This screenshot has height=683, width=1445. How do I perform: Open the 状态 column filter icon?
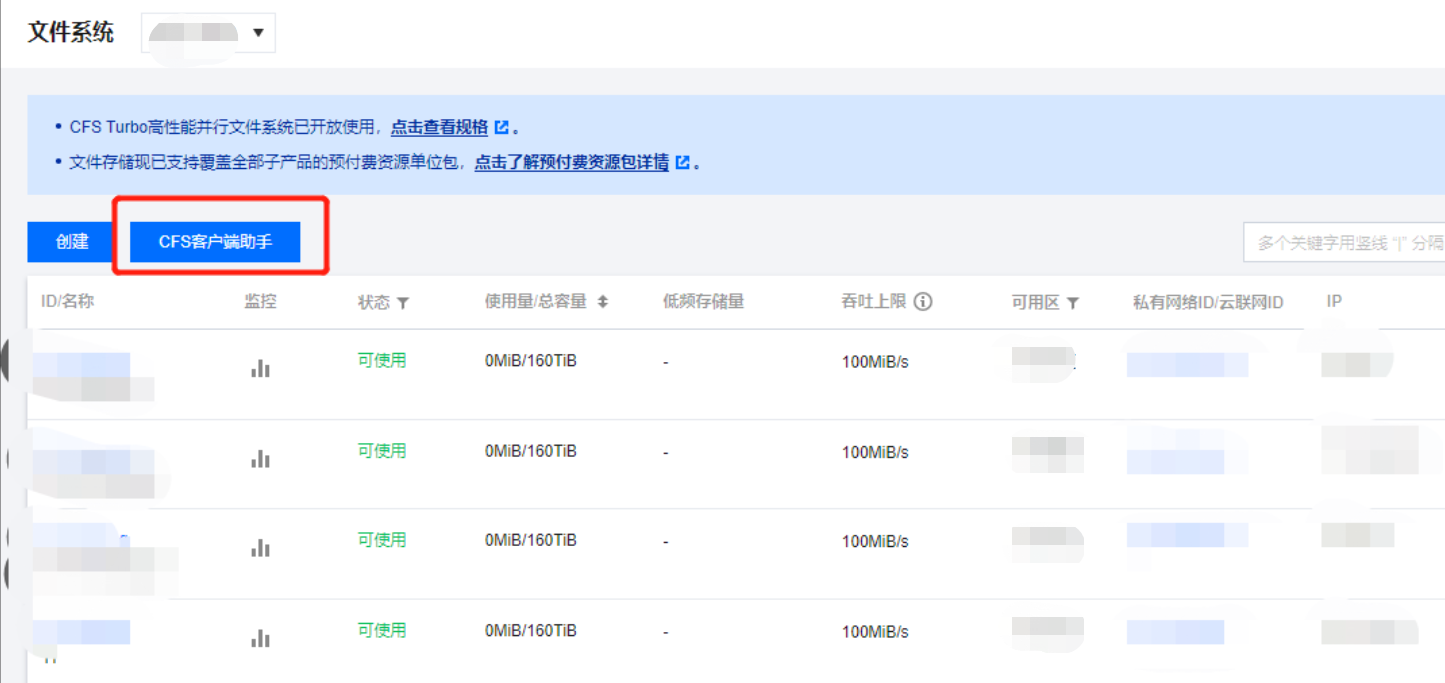403,302
